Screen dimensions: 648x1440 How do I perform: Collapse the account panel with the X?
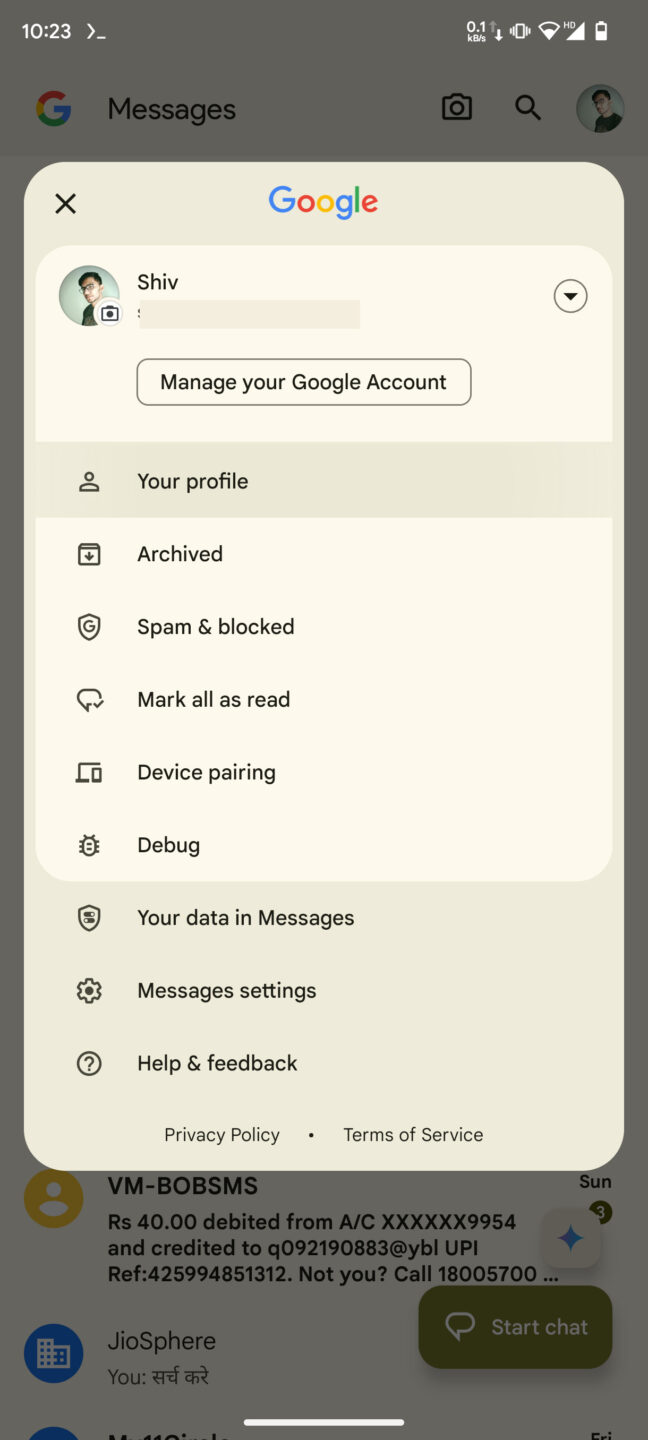click(x=65, y=203)
